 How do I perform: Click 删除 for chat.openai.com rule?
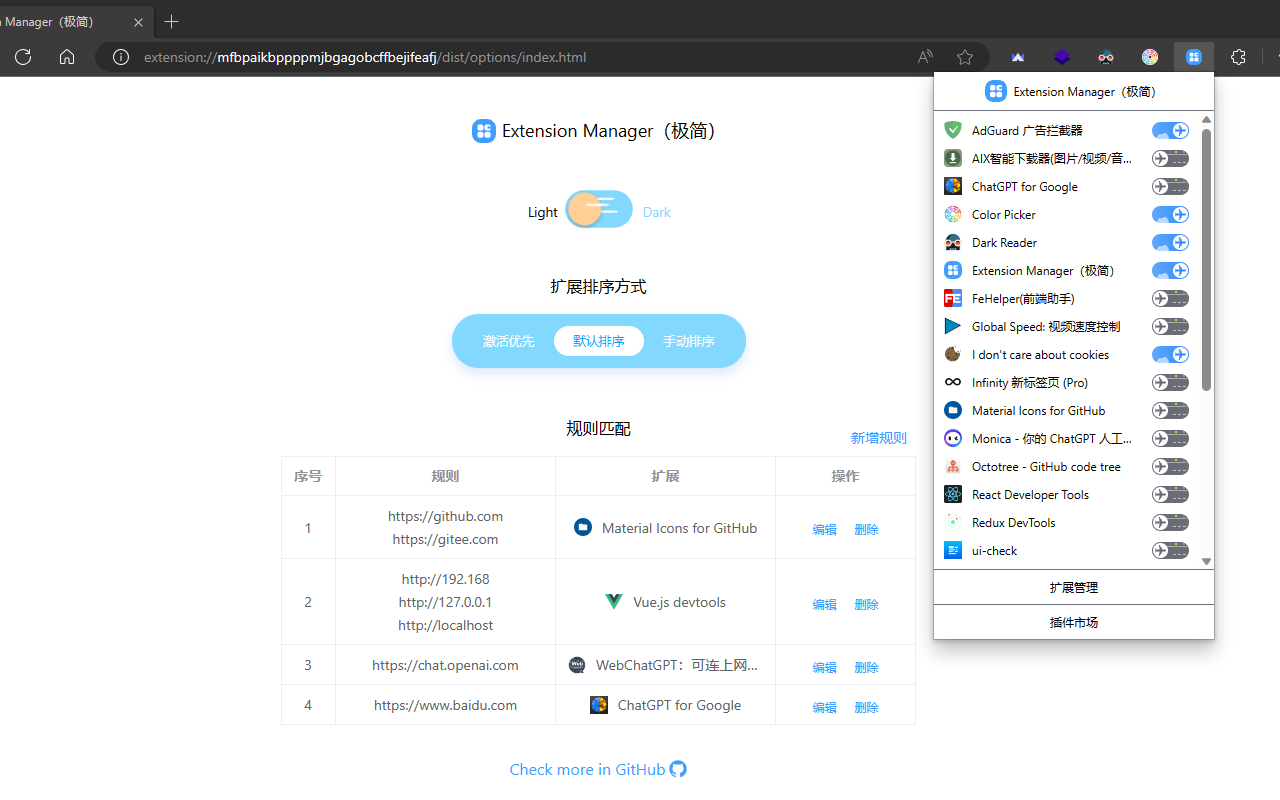pos(867,667)
